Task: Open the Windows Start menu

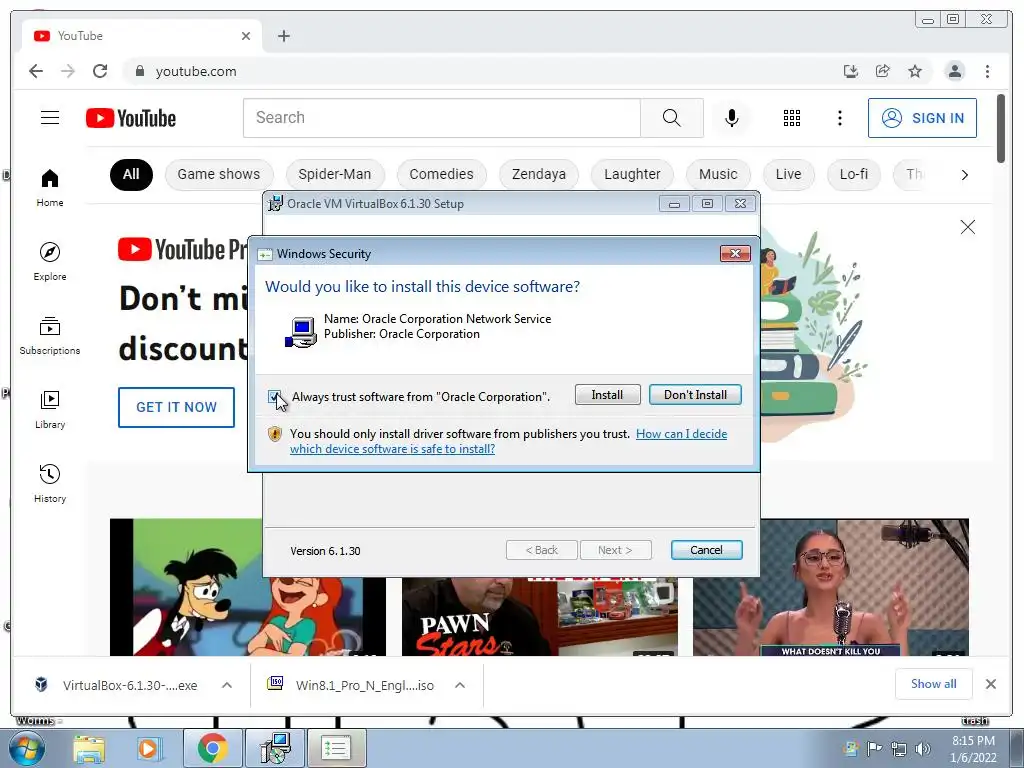Action: pyautogui.click(x=26, y=748)
